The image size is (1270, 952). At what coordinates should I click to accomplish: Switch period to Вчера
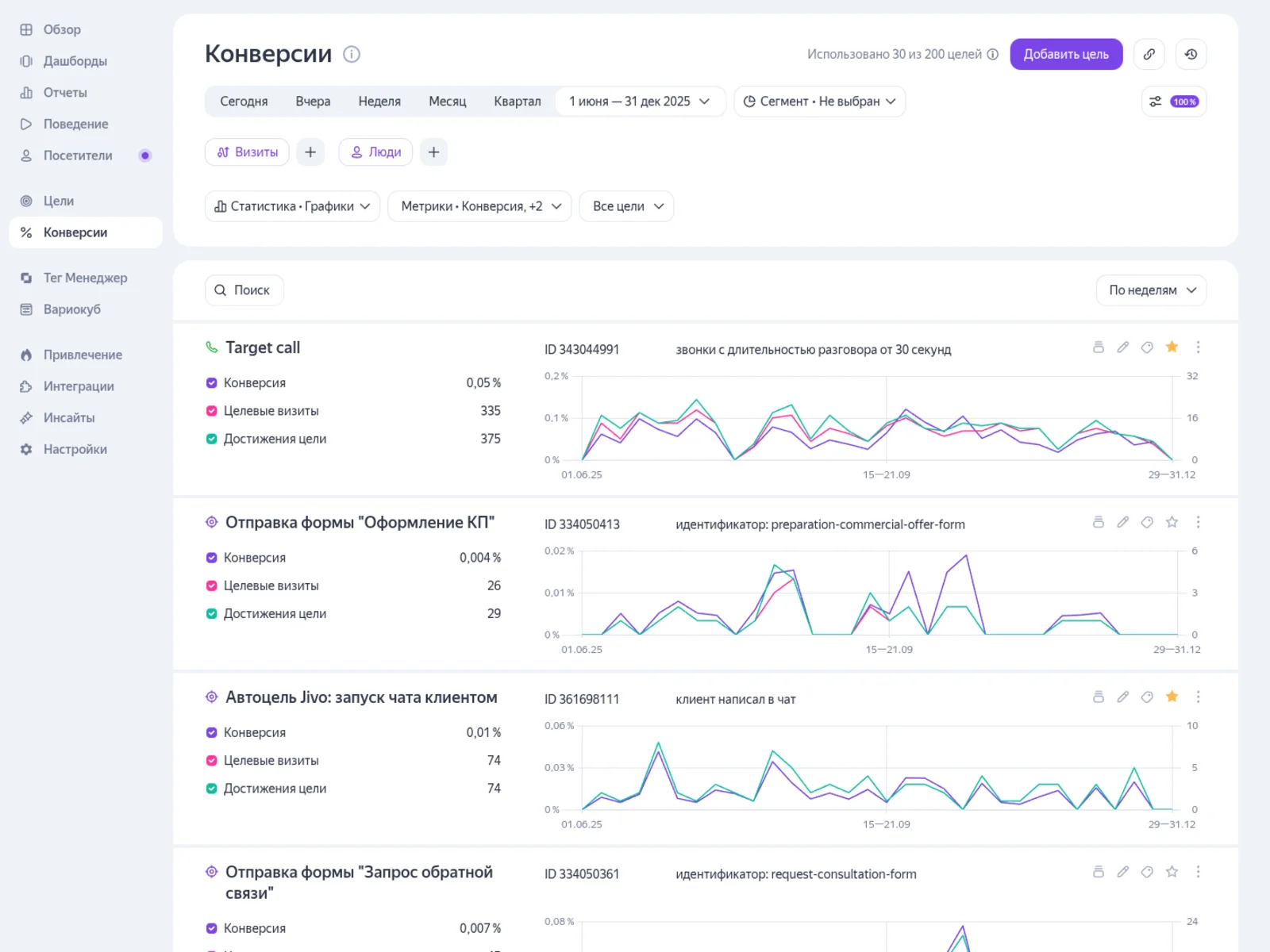click(313, 102)
